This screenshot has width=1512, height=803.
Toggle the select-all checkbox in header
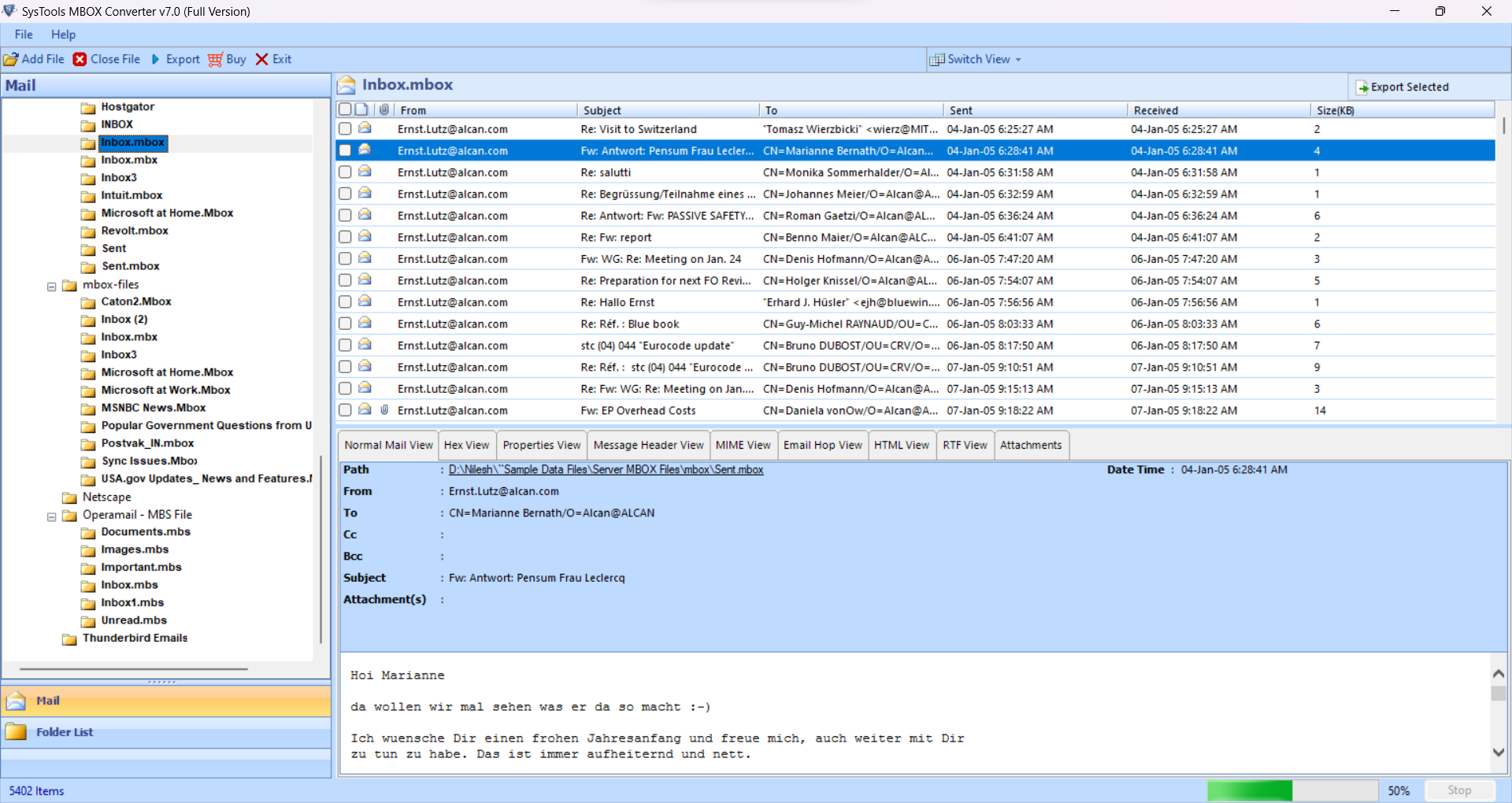click(x=345, y=109)
